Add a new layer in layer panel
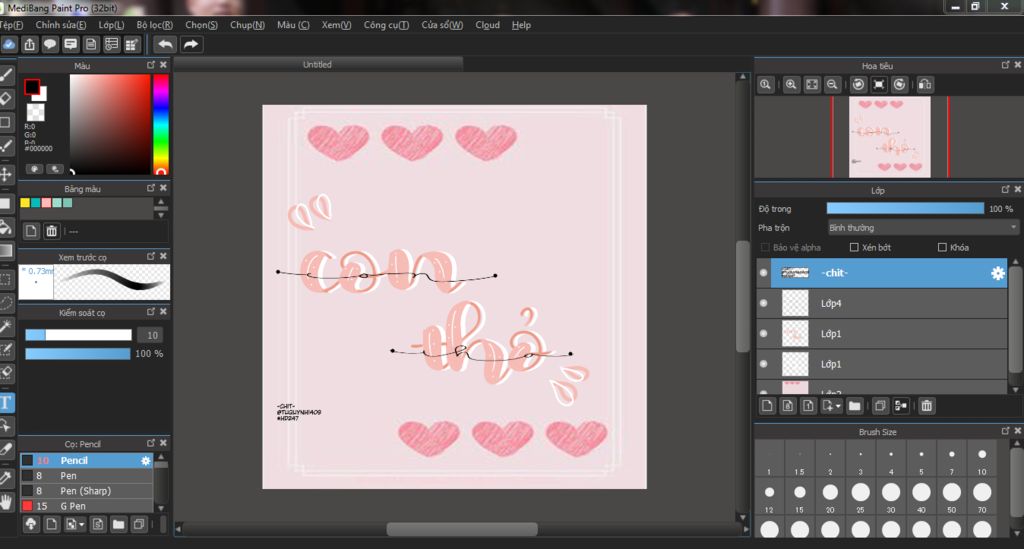Viewport: 1024px width, 549px height. point(767,406)
